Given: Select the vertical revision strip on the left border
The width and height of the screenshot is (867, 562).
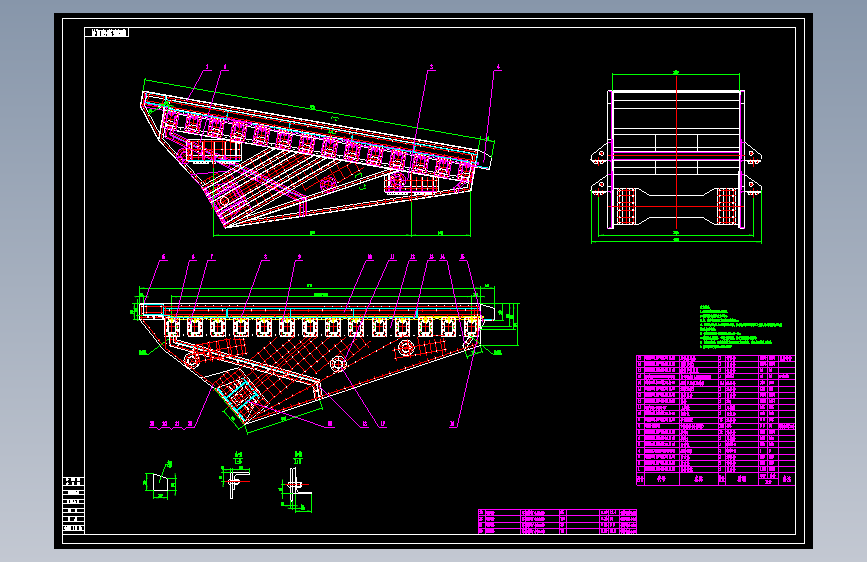Looking at the screenshot, I should (74, 504).
